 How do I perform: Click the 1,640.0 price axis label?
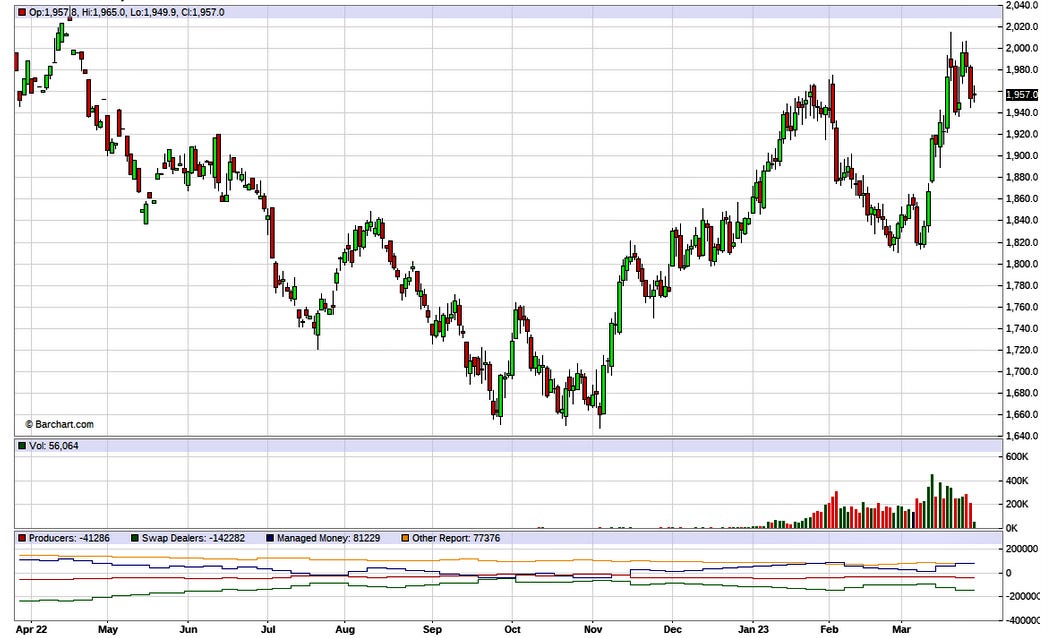tap(1022, 436)
